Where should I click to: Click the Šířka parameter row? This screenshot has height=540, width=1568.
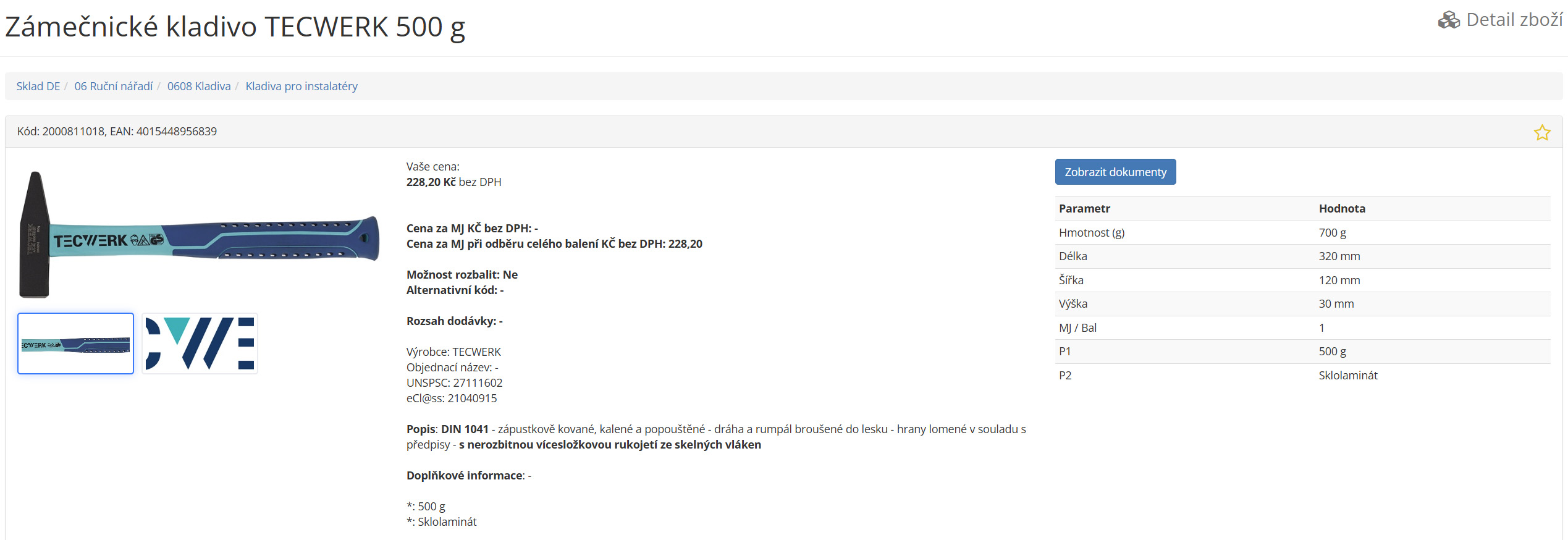pyautogui.click(x=1302, y=281)
